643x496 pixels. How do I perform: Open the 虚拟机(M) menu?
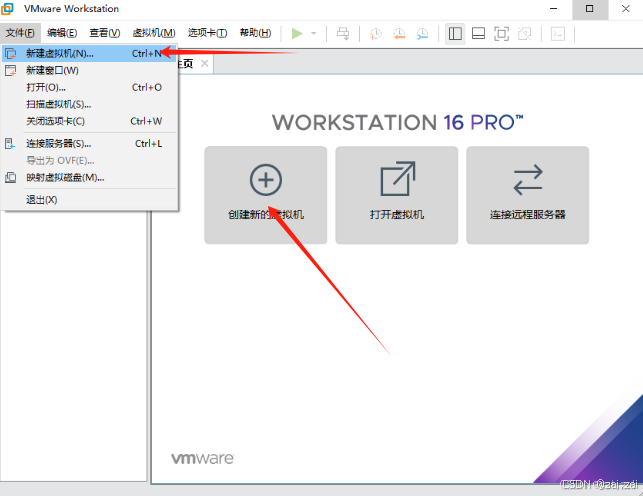pyautogui.click(x=154, y=33)
